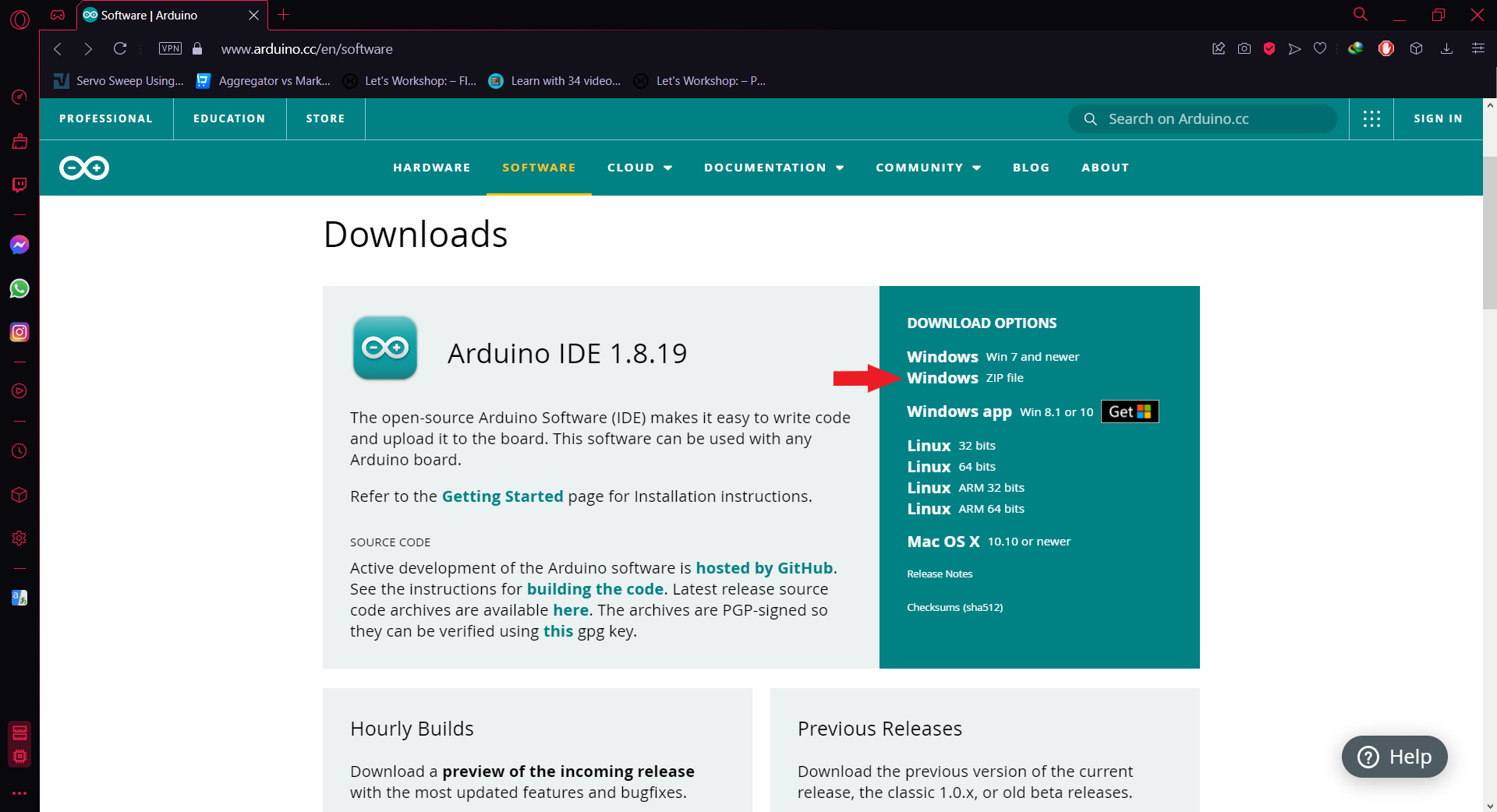Open the Opera search tabs magnifier

click(x=1361, y=14)
